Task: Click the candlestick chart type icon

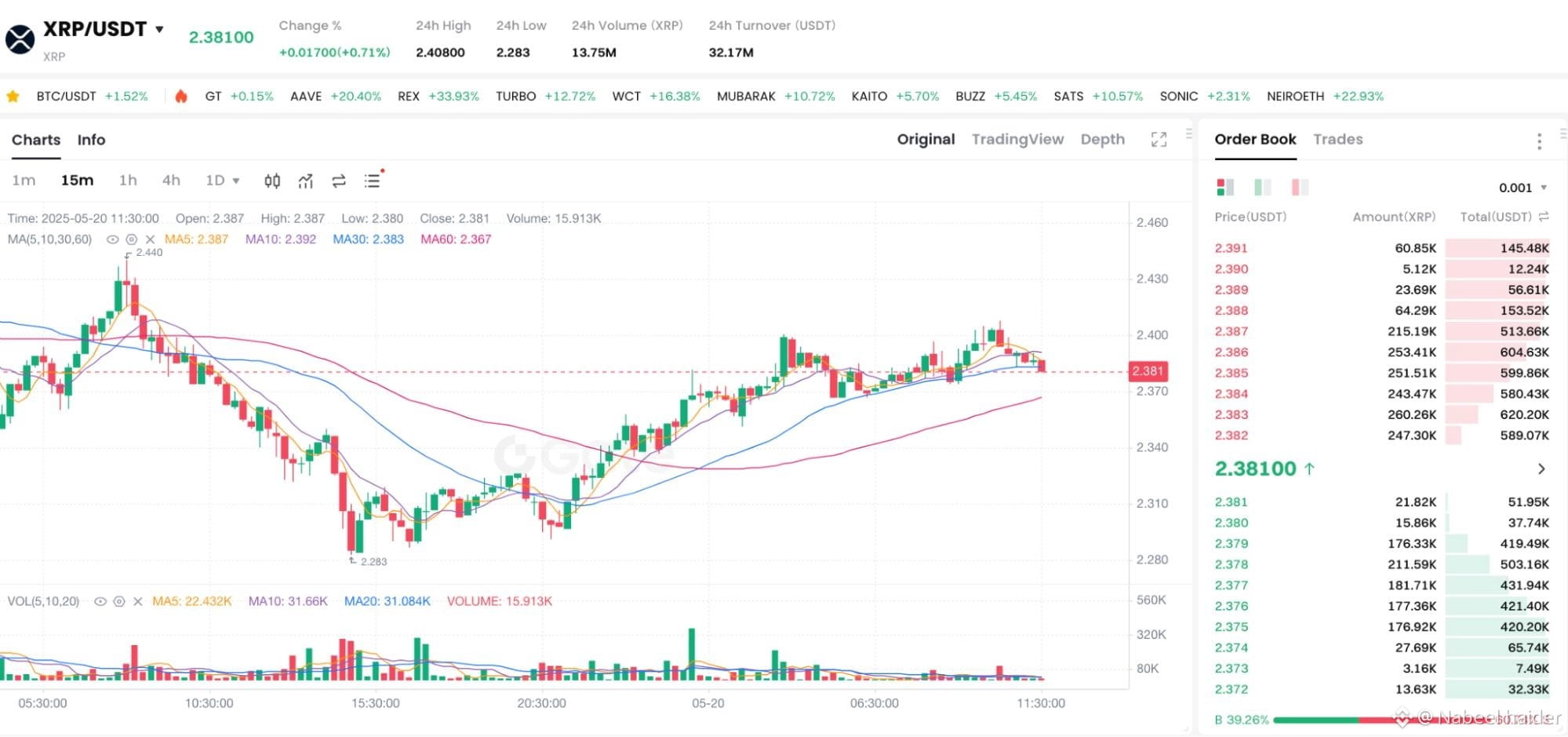Action: click(272, 181)
